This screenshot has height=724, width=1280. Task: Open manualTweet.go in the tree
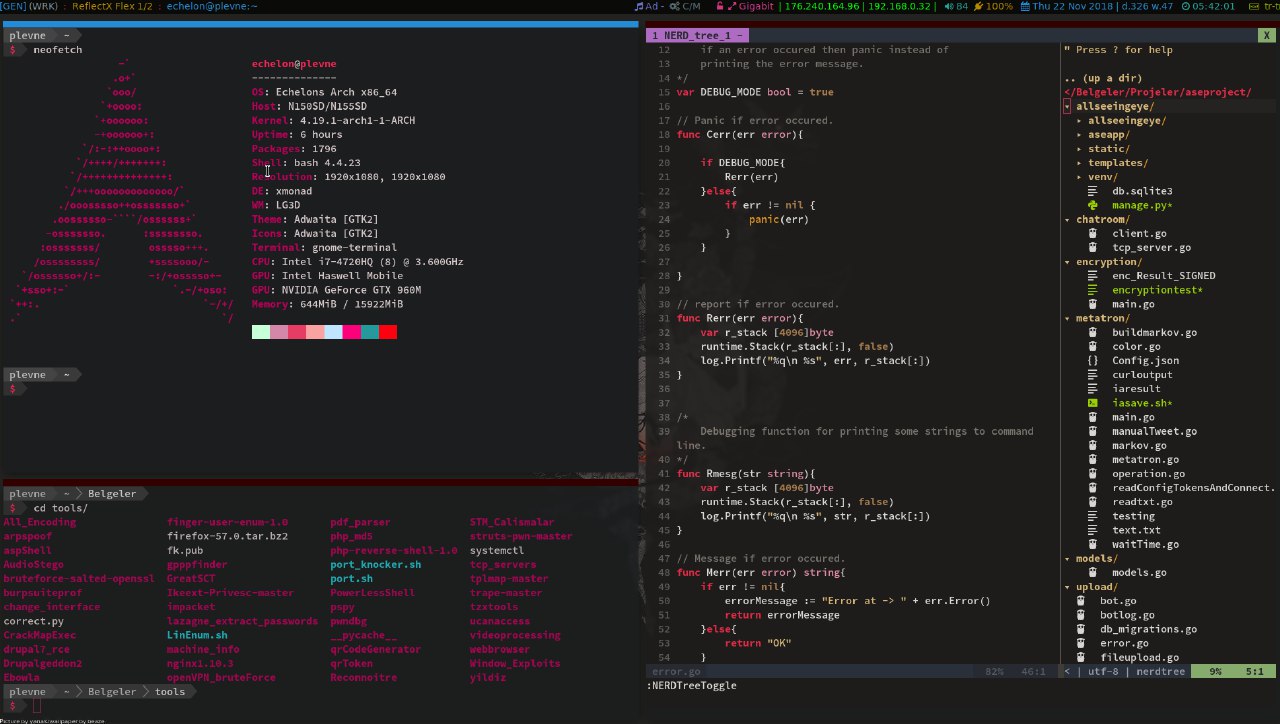point(1154,431)
